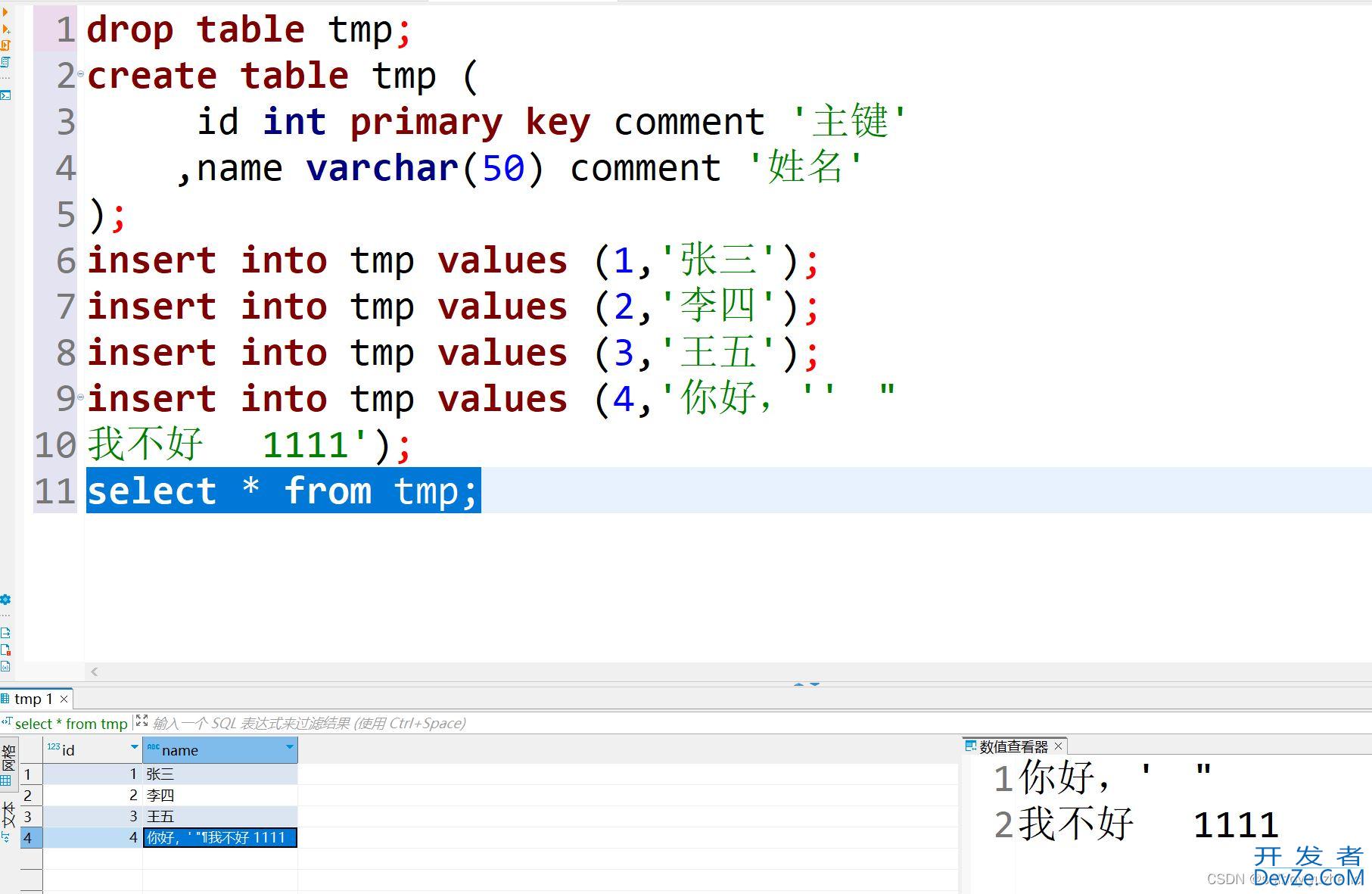Click the id cell with value 4
Viewport: 1372px width, 894px height.
[x=92, y=838]
